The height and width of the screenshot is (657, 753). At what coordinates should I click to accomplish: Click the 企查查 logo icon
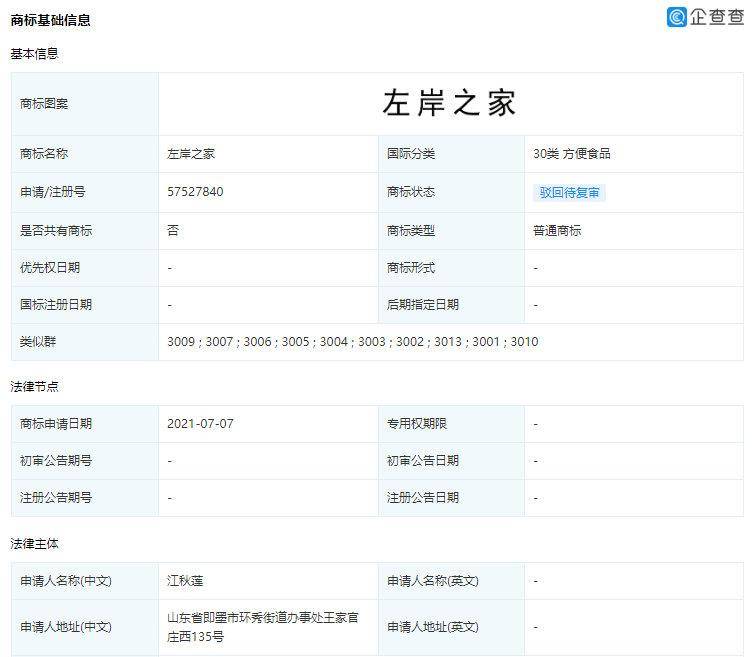tap(677, 17)
